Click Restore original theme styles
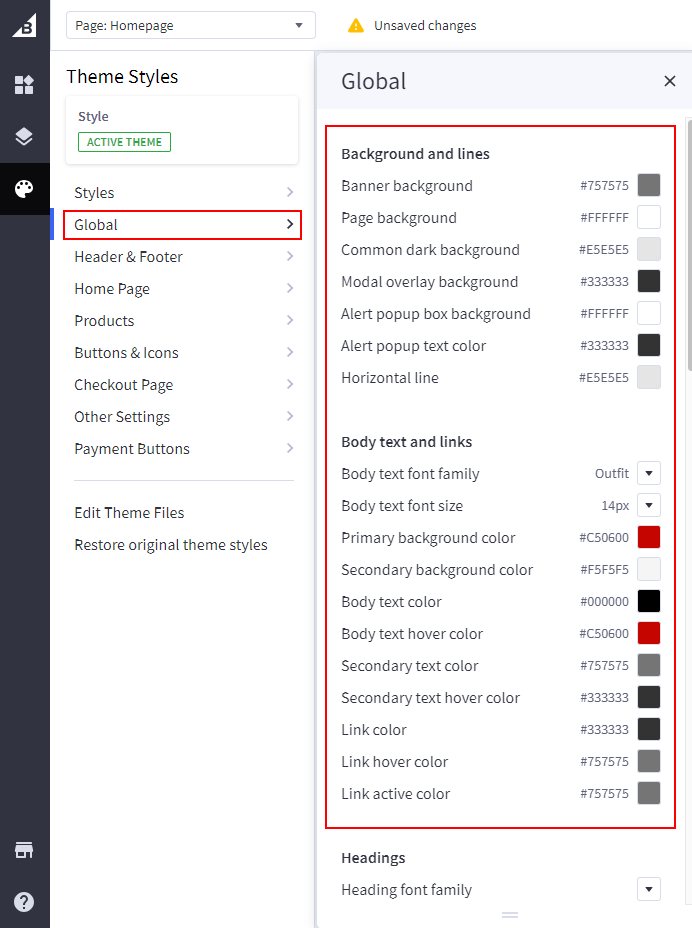 pos(171,545)
